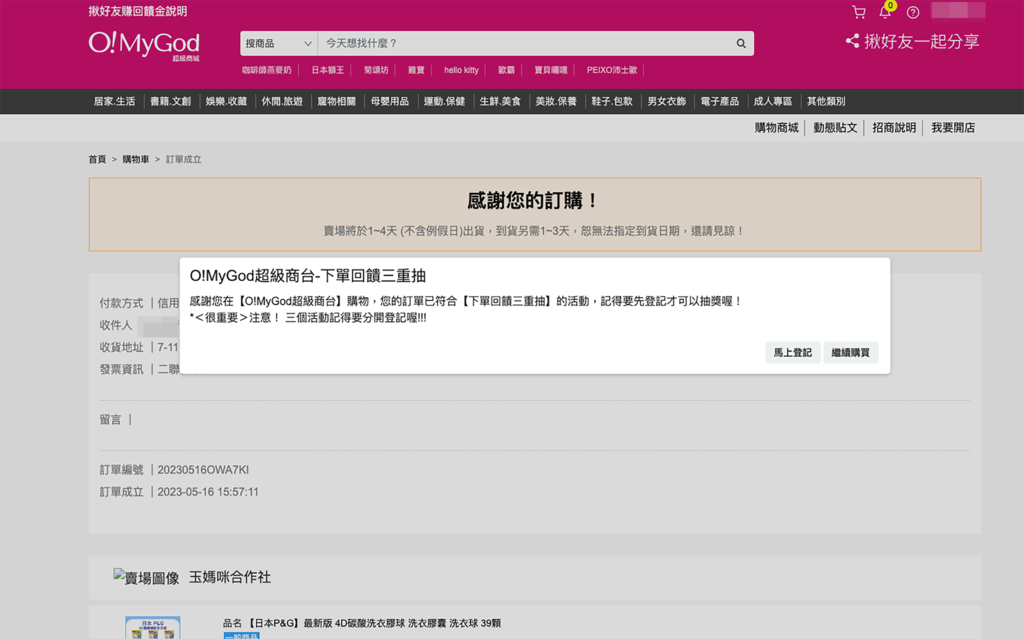
Task: Open 我要開店 page
Action: (x=953, y=128)
